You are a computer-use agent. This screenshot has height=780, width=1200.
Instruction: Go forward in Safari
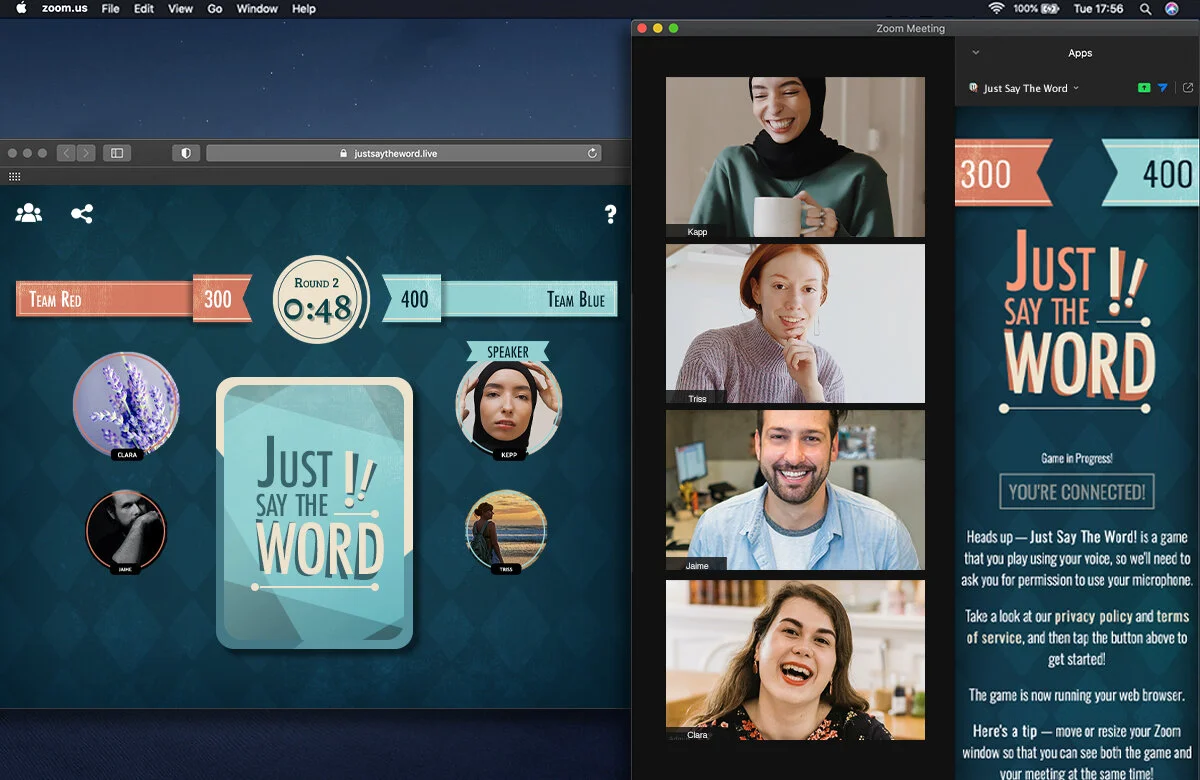coord(86,153)
